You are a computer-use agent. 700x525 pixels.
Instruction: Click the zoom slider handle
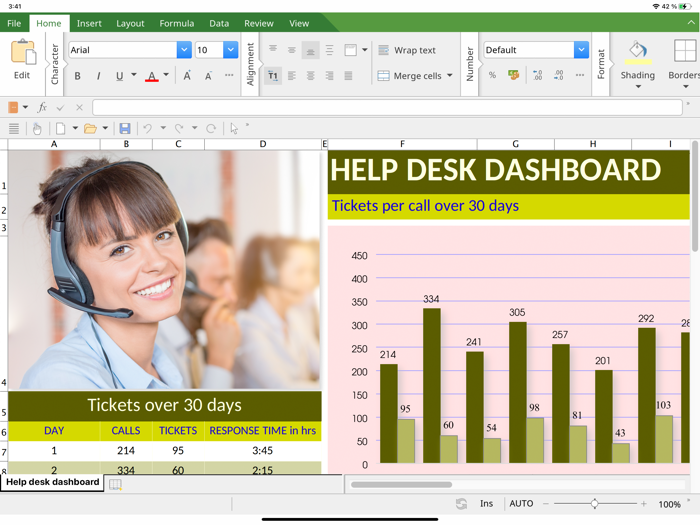[x=594, y=504]
